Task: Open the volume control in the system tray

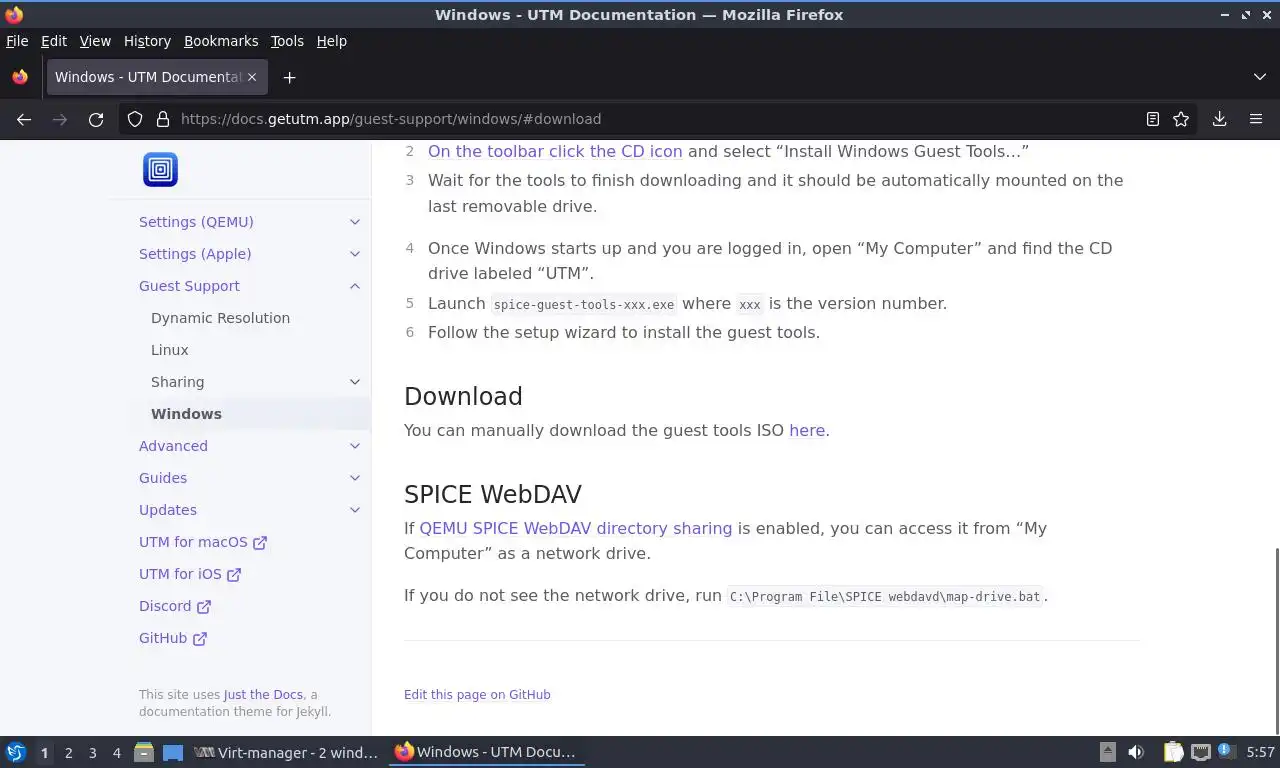Action: pos(1136,752)
